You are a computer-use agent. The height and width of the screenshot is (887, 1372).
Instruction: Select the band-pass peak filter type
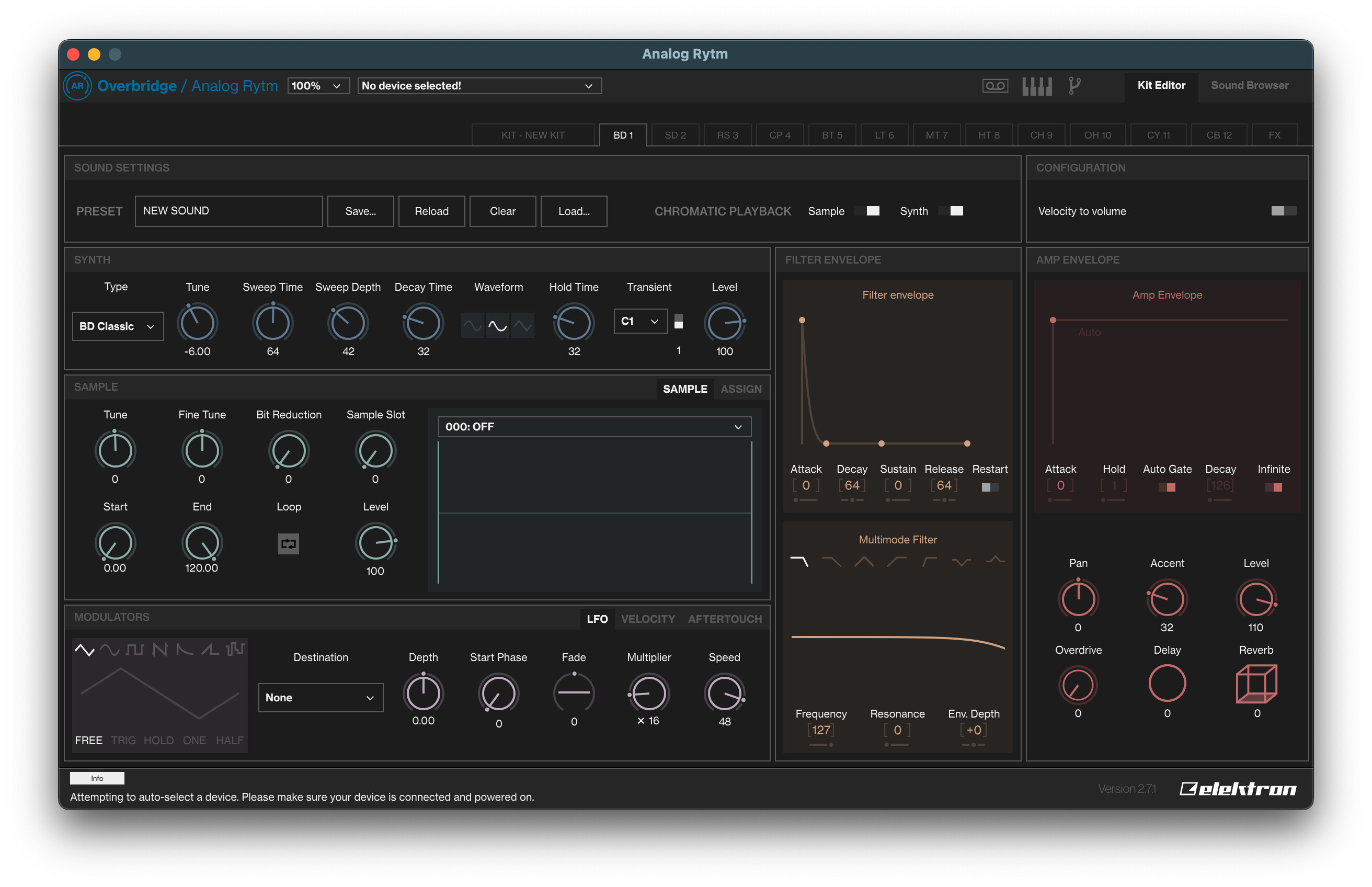click(x=864, y=561)
